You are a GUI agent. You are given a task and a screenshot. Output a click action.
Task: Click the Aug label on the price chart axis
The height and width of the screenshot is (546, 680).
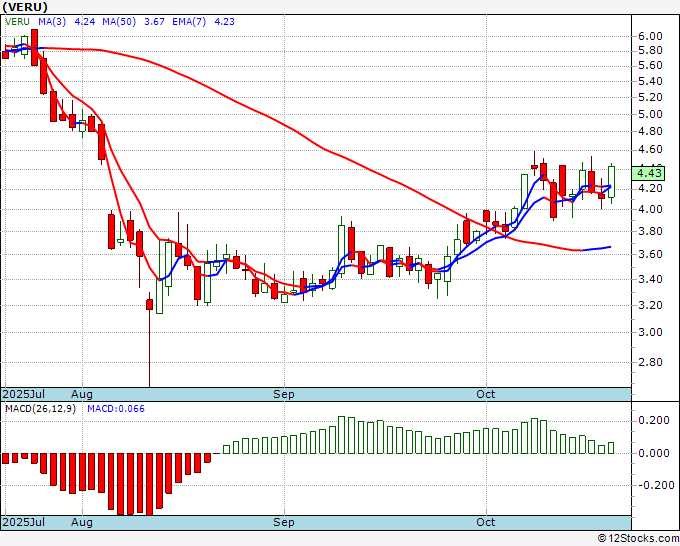click(82, 394)
